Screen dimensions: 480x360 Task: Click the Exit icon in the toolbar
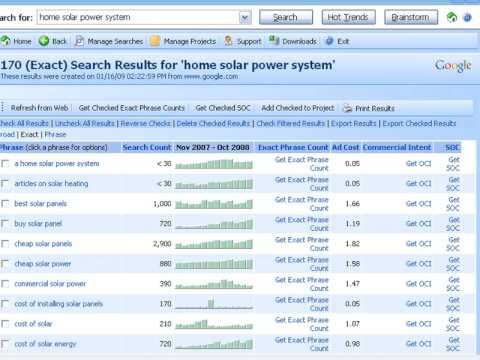click(329, 41)
